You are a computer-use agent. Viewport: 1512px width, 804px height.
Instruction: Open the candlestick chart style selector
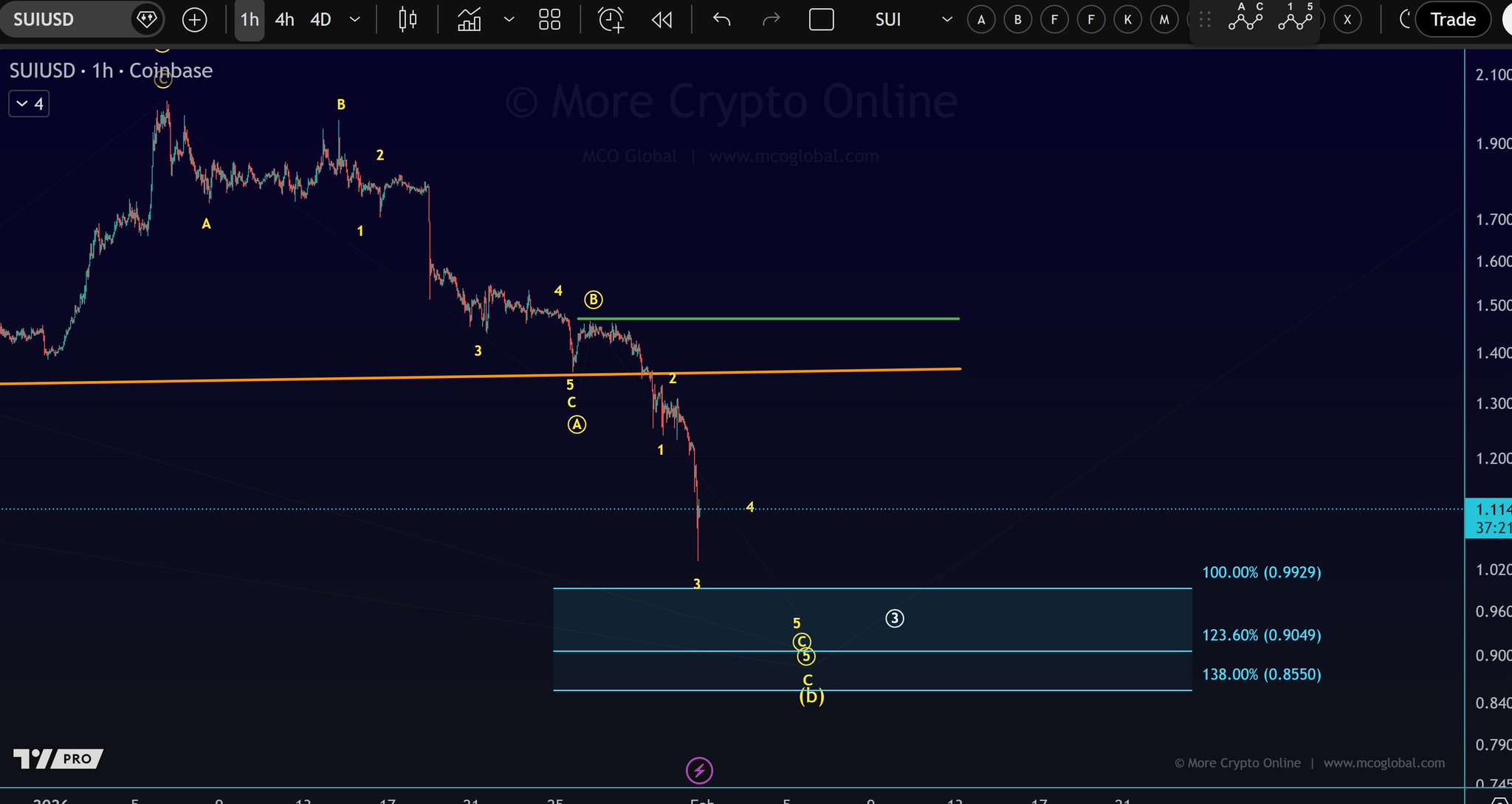click(408, 20)
